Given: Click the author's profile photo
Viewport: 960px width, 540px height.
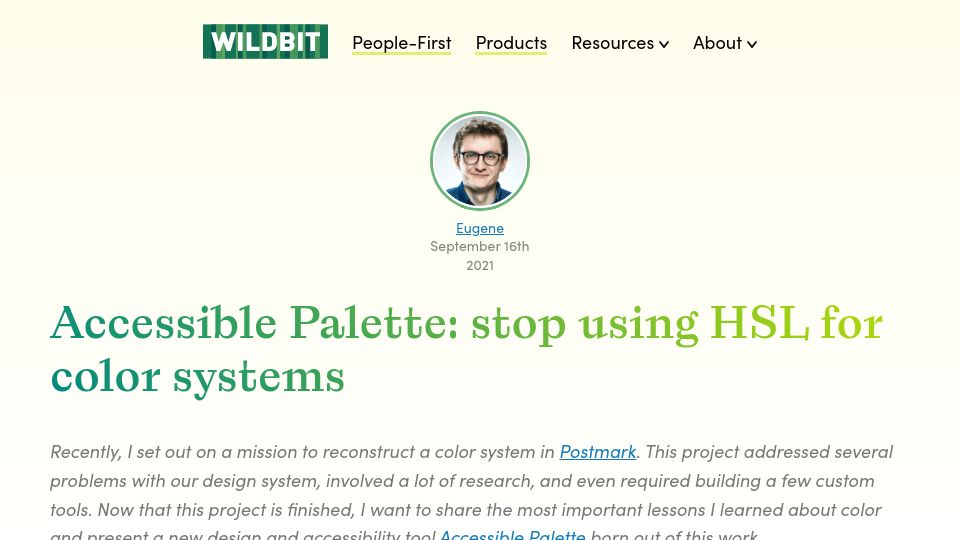Looking at the screenshot, I should [x=480, y=160].
